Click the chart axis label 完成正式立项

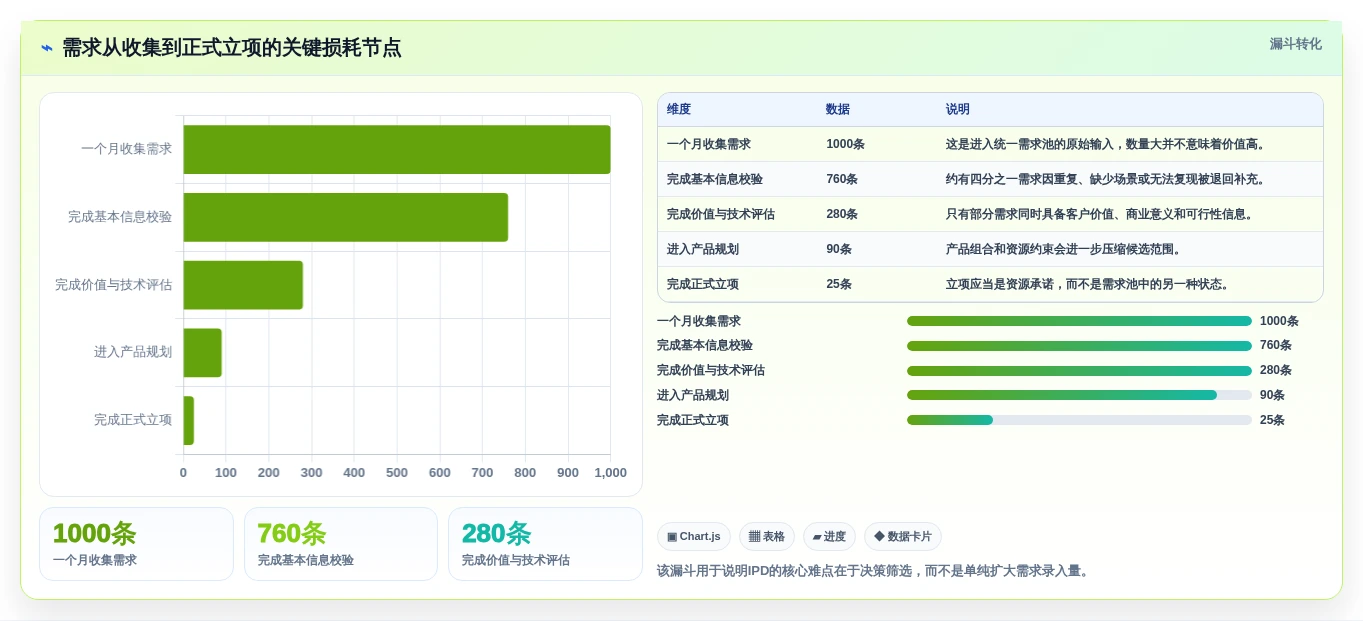point(133,420)
